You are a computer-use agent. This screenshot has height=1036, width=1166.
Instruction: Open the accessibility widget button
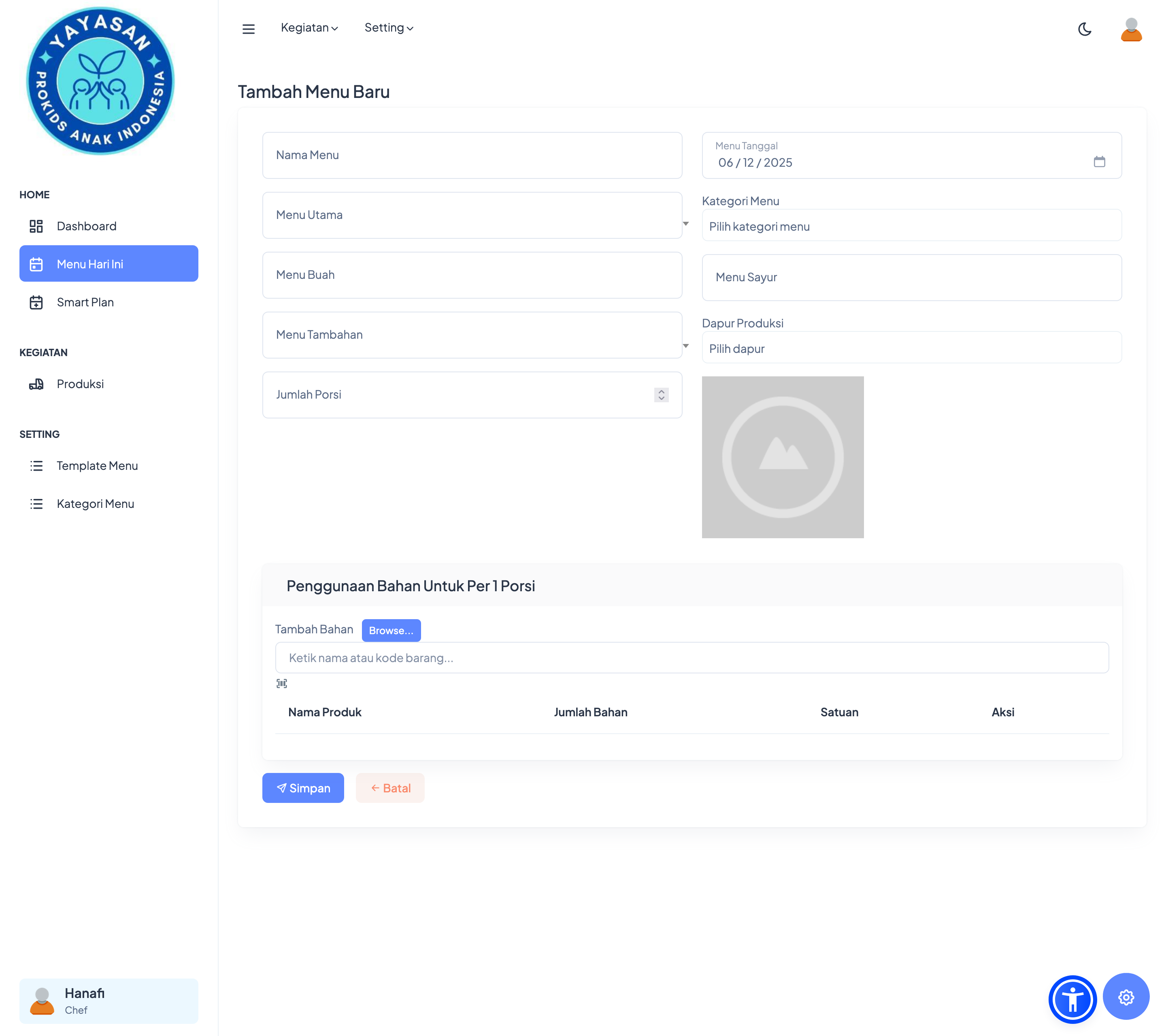tap(1072, 999)
